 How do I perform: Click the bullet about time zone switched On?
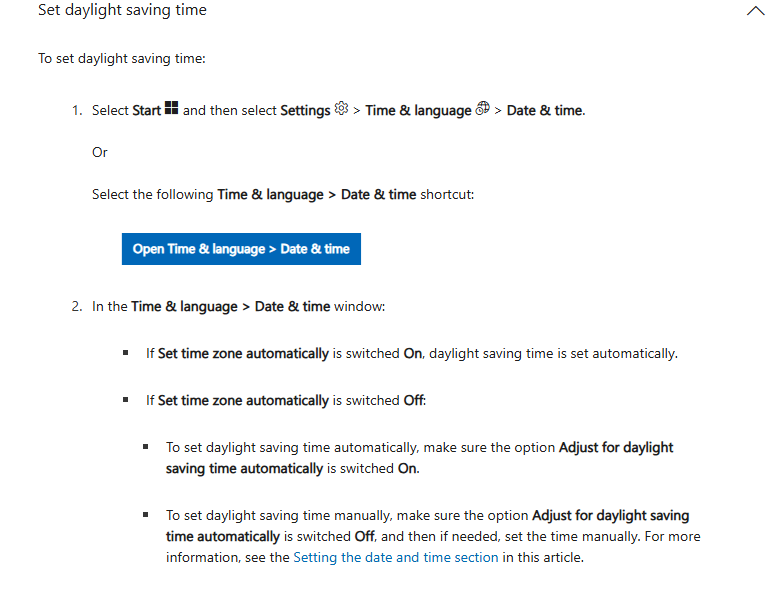[411, 354]
